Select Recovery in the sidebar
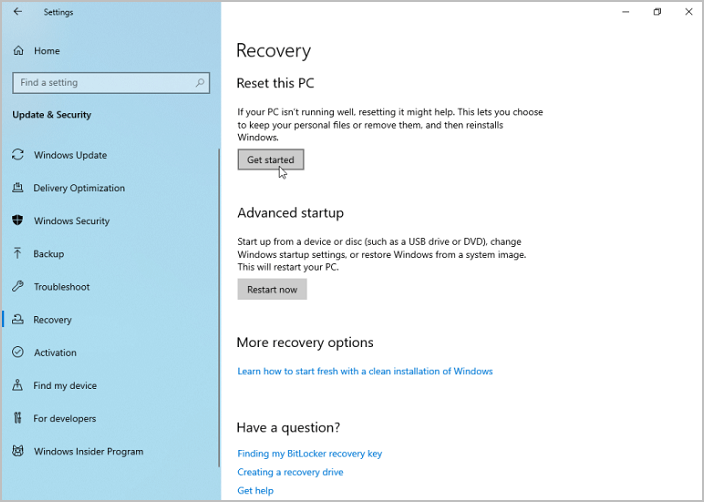704x502 pixels. pos(52,320)
